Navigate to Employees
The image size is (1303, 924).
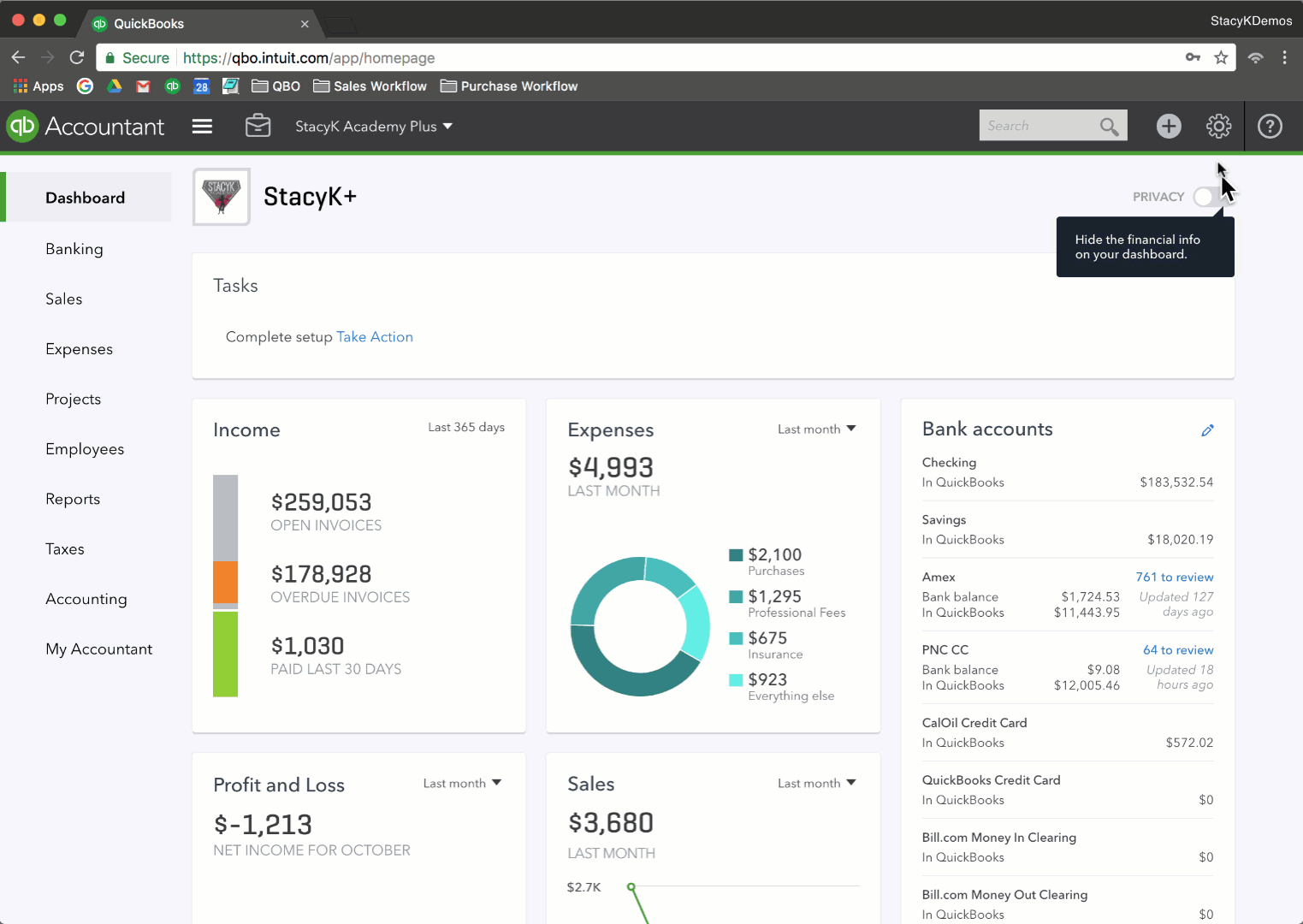(x=85, y=449)
